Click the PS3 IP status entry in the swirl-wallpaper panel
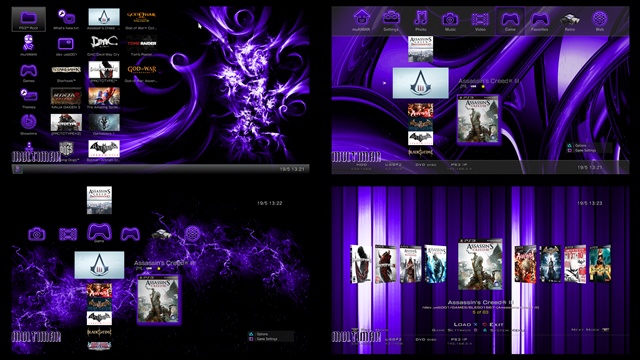The image size is (640, 360). (x=459, y=167)
